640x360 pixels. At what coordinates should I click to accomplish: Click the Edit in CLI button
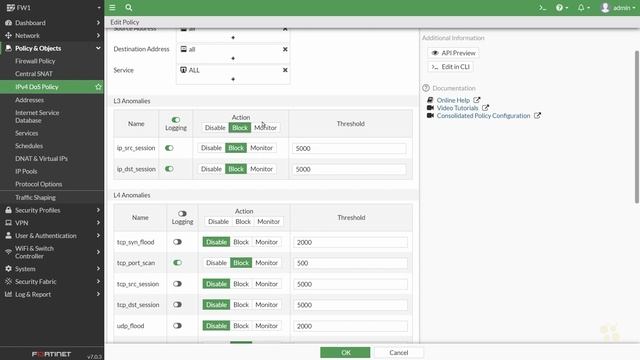[451, 67]
